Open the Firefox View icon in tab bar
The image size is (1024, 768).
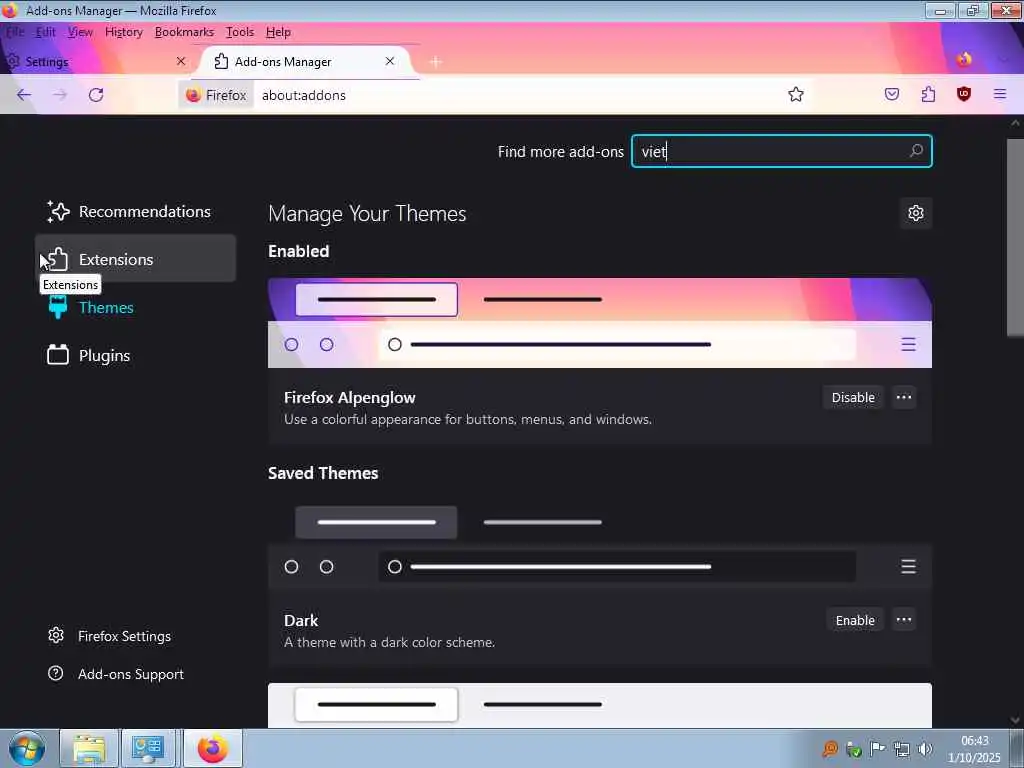tap(964, 60)
